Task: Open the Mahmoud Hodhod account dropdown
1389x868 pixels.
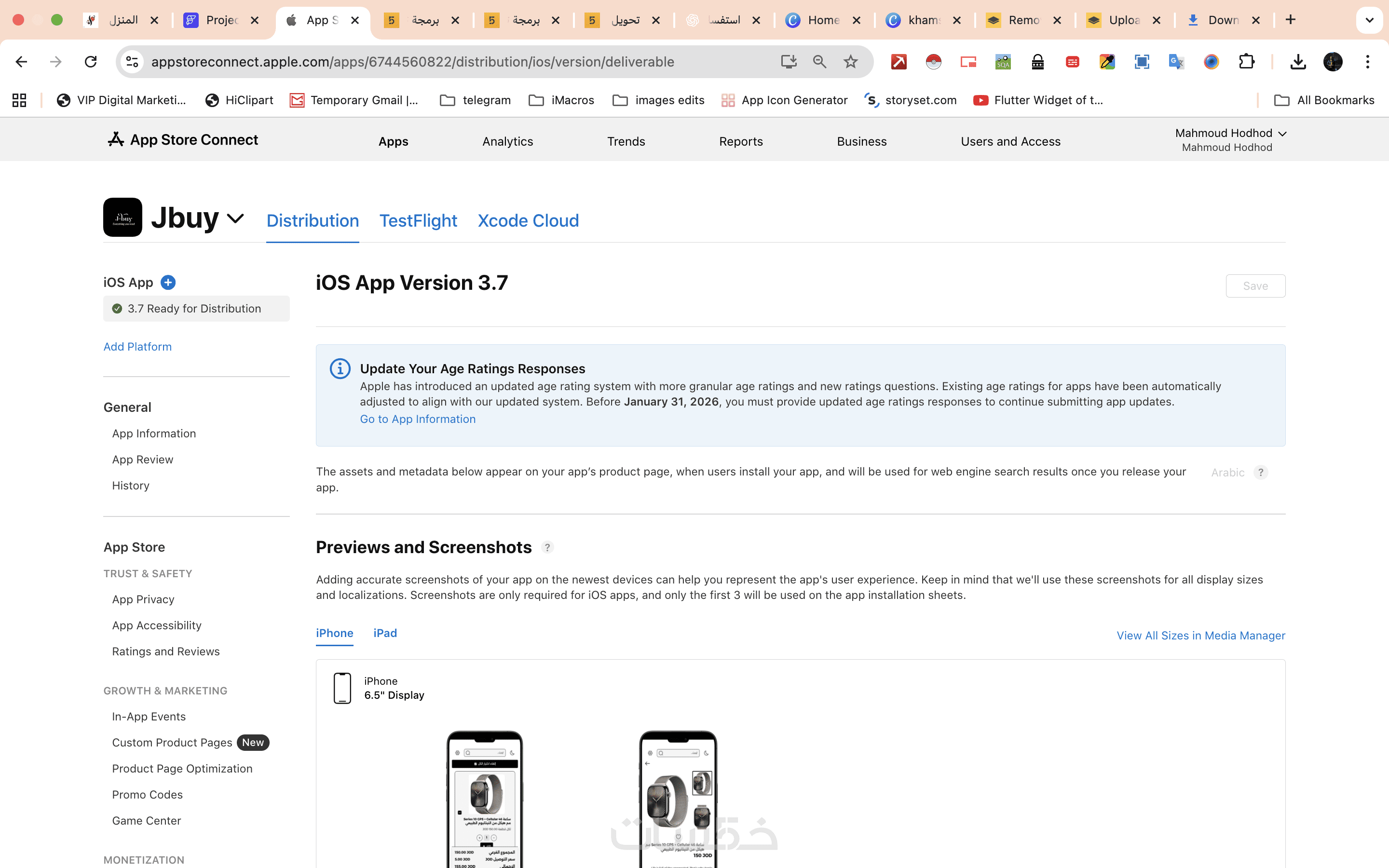Action: [x=1229, y=139]
